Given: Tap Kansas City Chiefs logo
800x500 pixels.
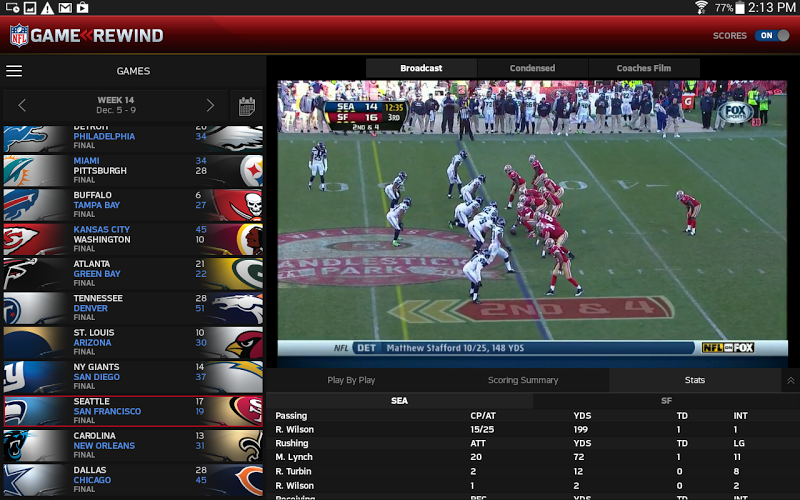Looking at the screenshot, I should coord(20,239).
